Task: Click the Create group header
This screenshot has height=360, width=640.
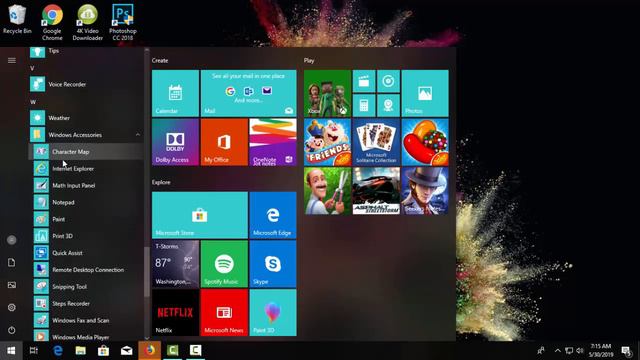Action: pyautogui.click(x=160, y=60)
